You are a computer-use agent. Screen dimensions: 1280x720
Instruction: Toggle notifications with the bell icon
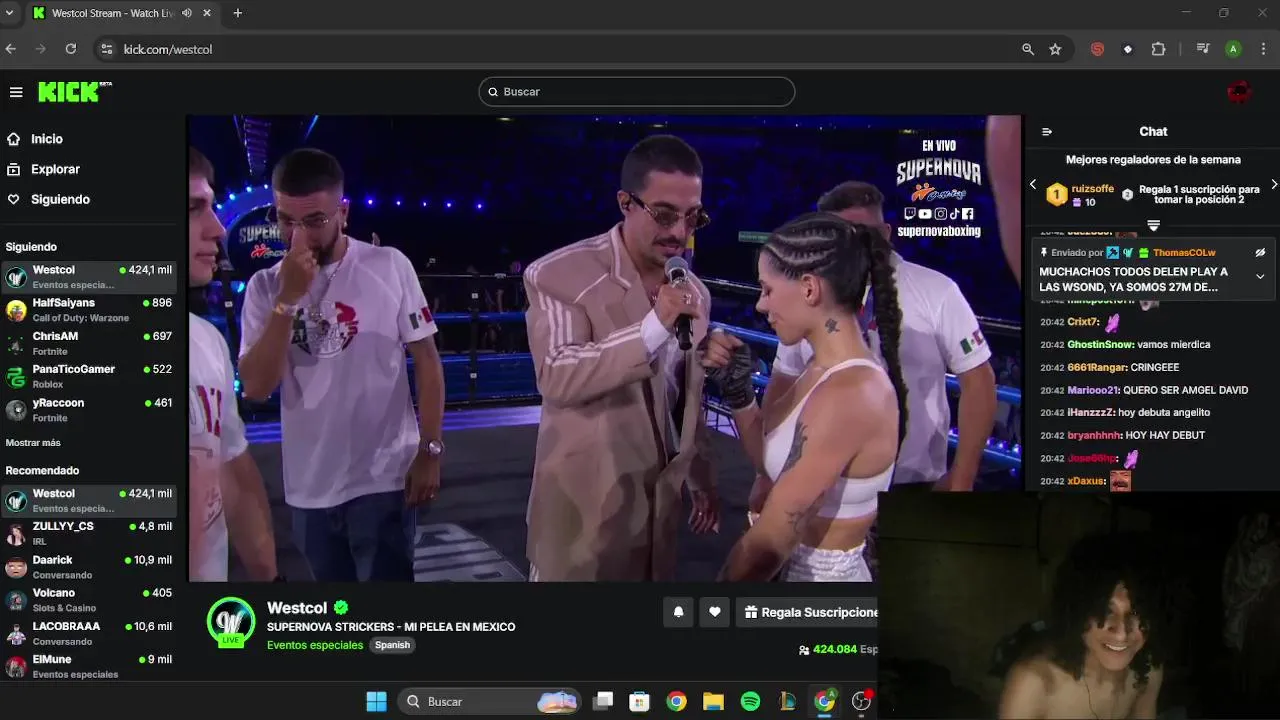coord(678,612)
